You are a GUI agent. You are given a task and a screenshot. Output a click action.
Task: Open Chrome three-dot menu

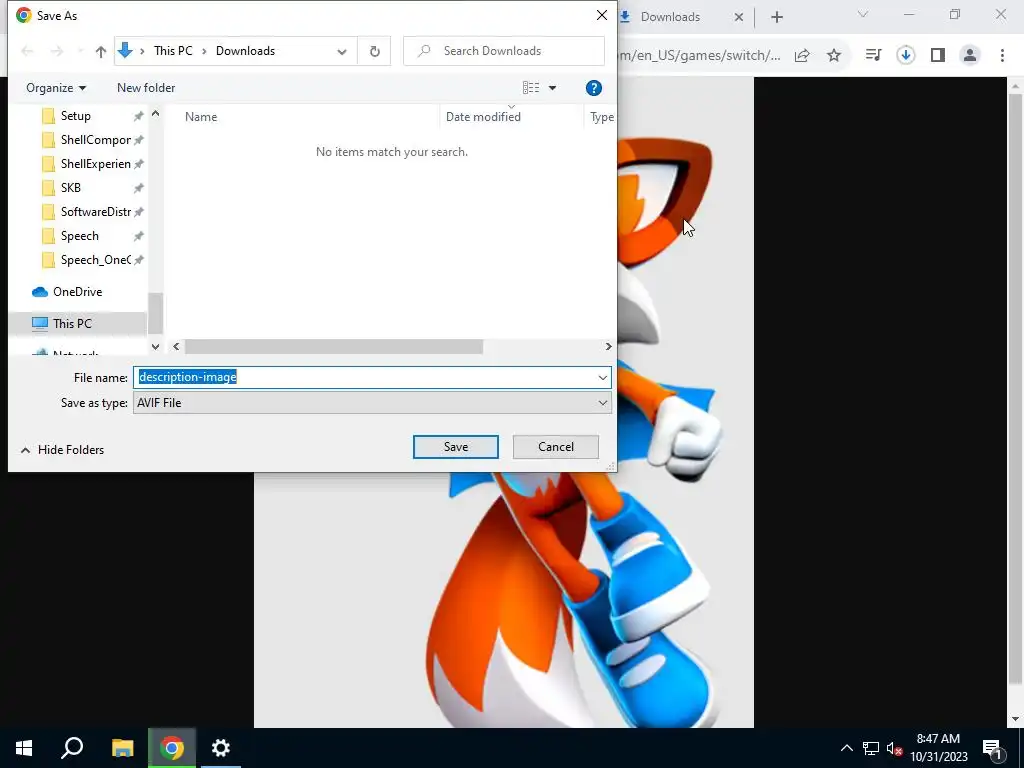pos(1002,56)
